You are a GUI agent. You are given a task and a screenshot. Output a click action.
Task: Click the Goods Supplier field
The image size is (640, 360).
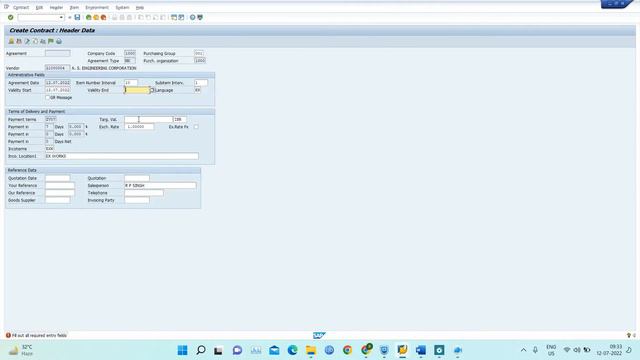(x=58, y=200)
